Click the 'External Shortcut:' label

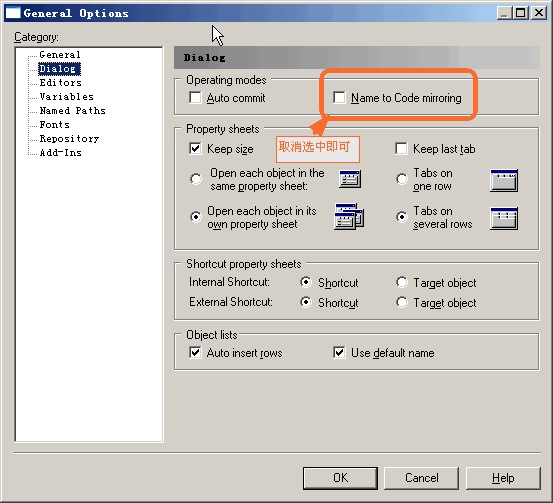point(231,302)
